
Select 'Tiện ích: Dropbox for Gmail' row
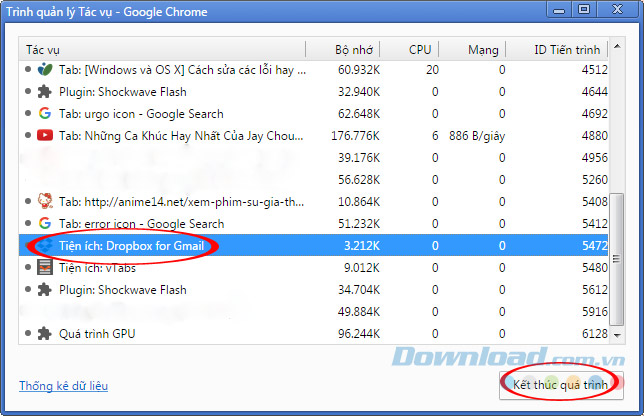313,246
